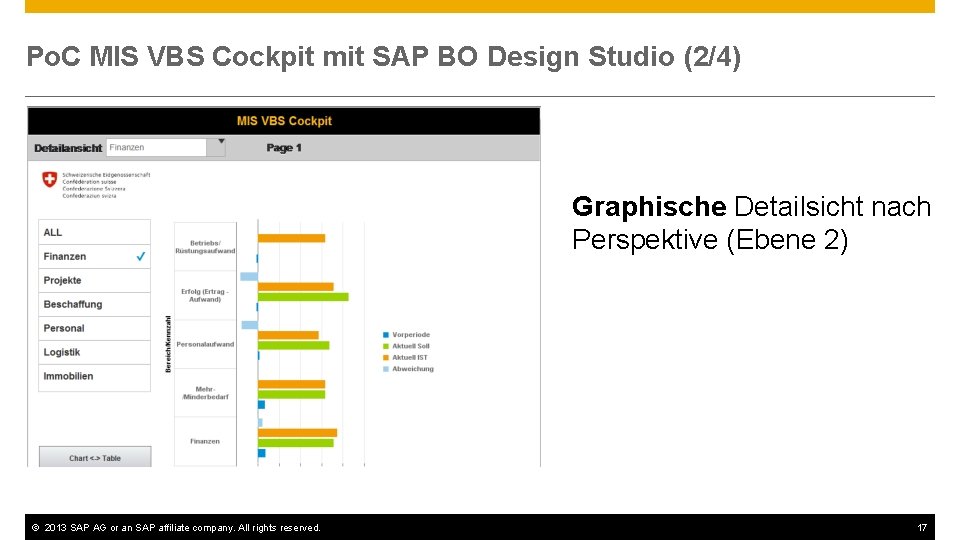Click the orange bar for Betriebs-/Rüstungsaufwand
The image size is (960, 540).
coord(291,238)
